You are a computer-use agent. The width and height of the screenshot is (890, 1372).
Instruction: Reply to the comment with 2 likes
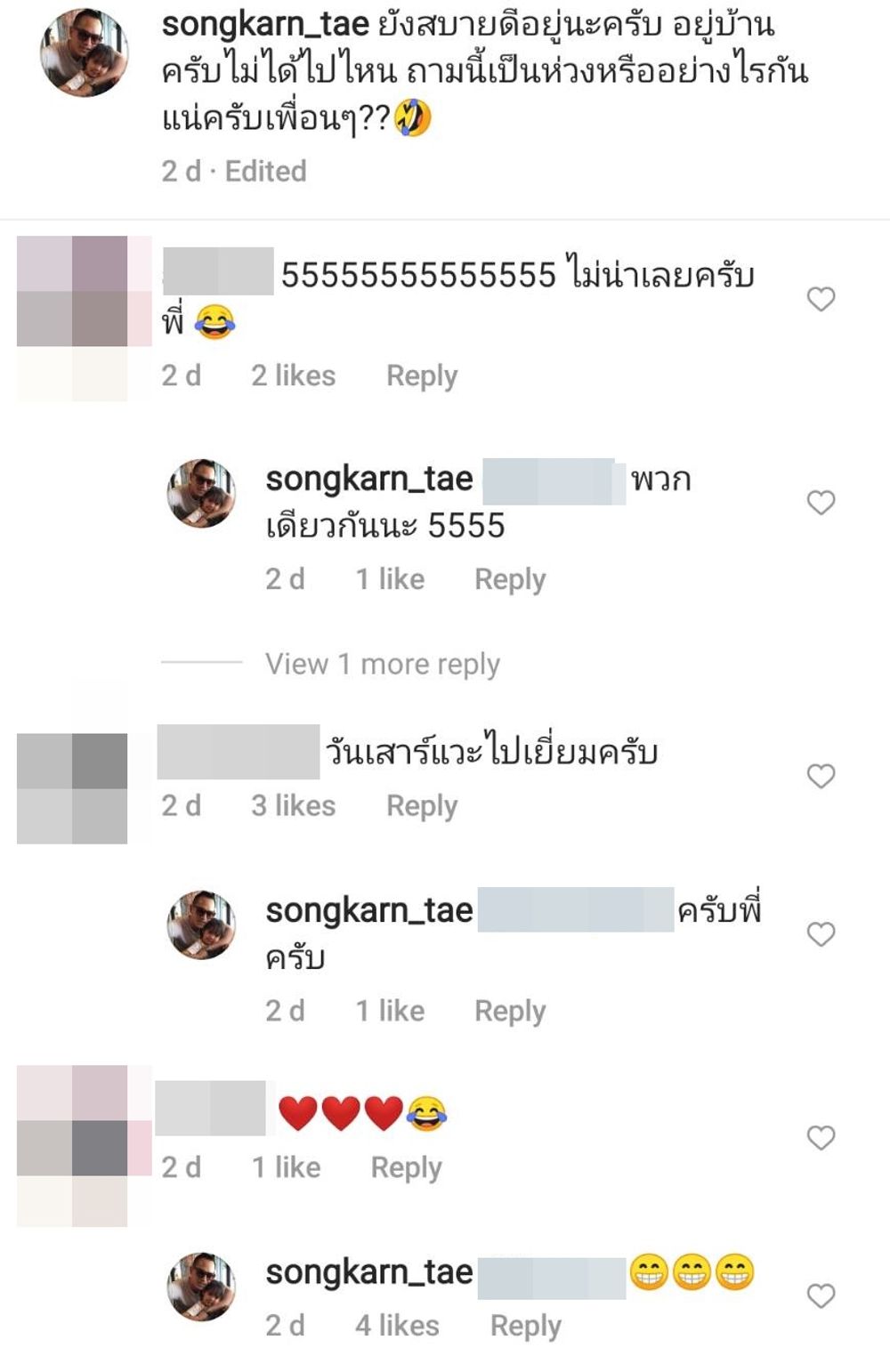tap(422, 376)
